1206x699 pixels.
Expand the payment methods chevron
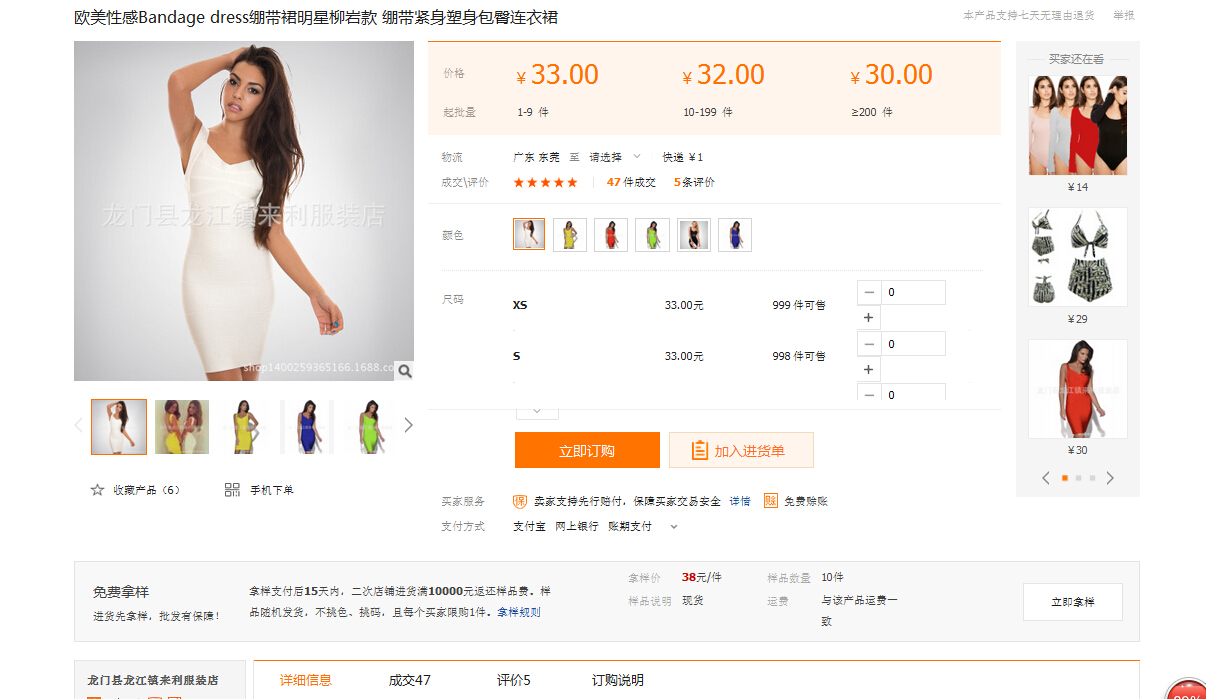tap(674, 527)
